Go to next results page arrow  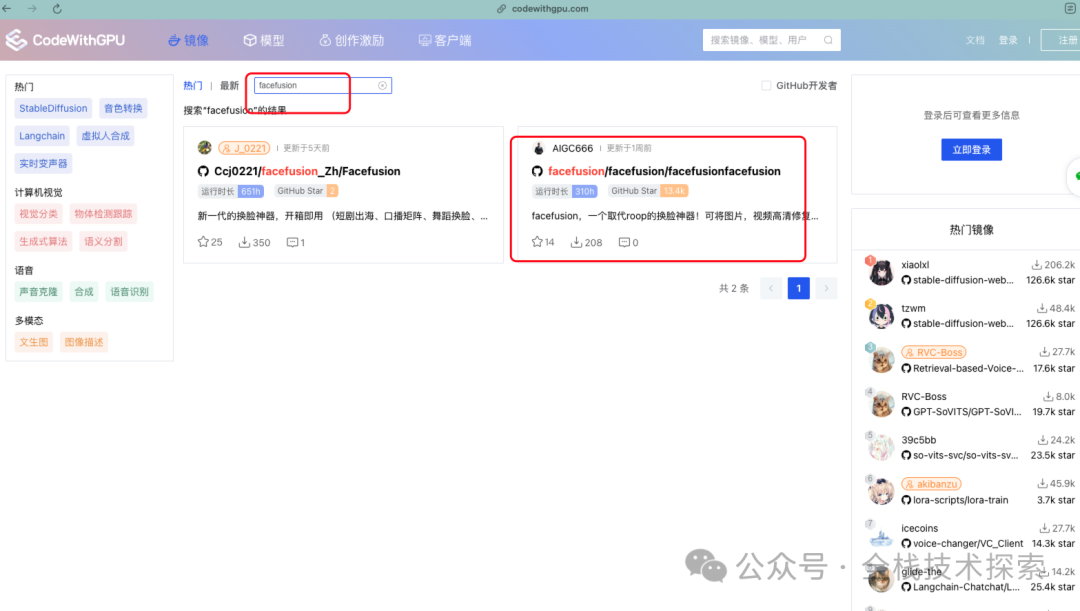tap(827, 288)
